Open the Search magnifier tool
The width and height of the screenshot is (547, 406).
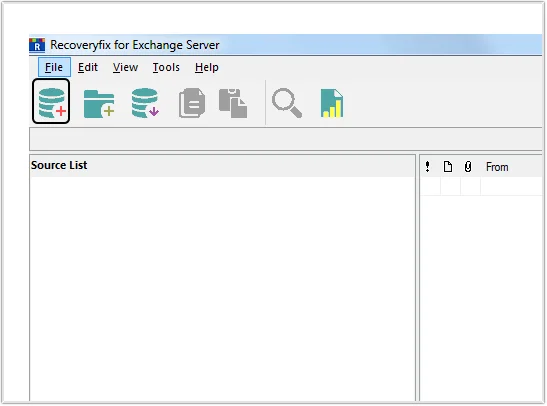pos(287,103)
